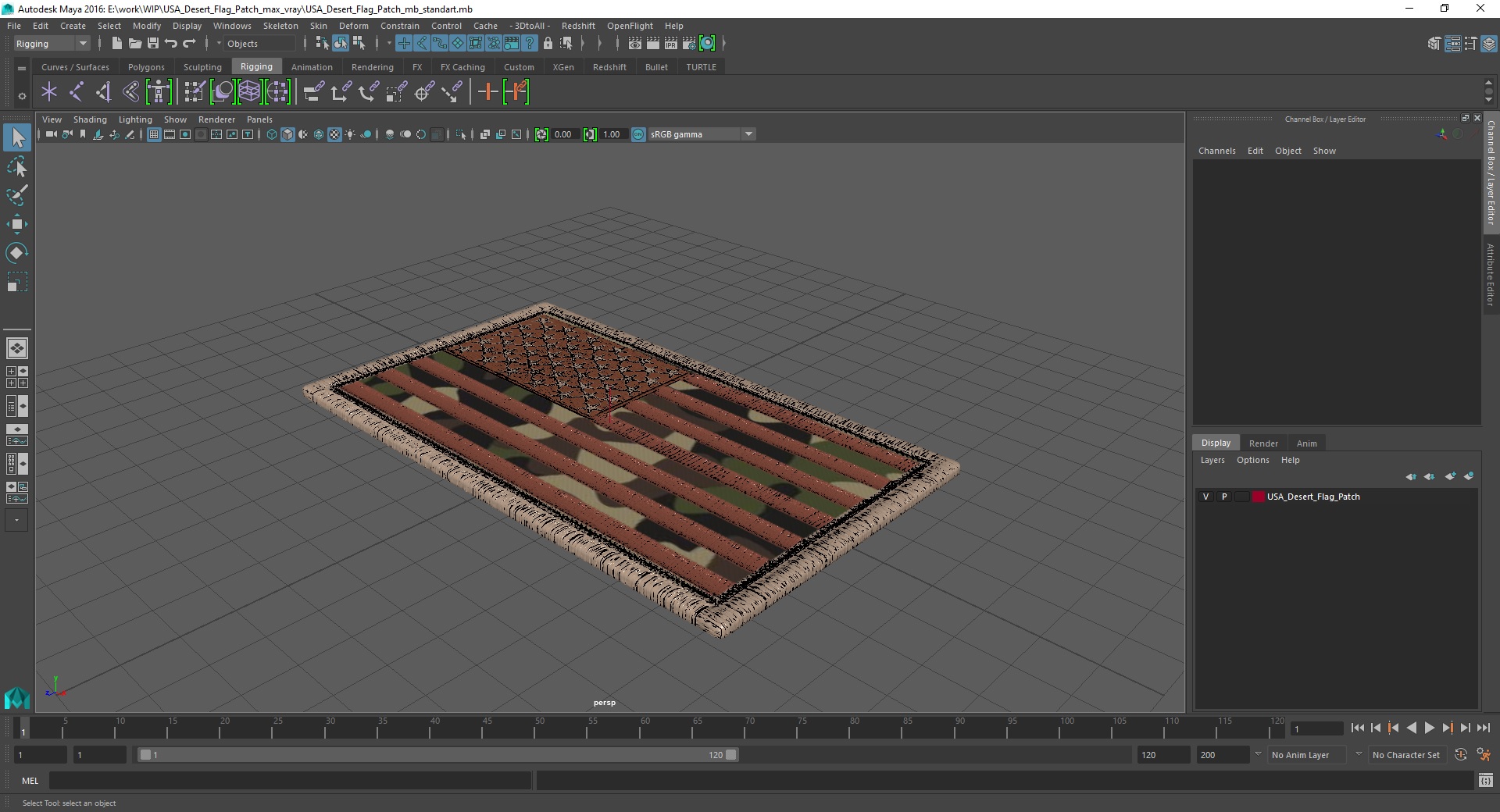Click the MEL command input field
Screen dimensions: 1500x812
click(x=290, y=780)
